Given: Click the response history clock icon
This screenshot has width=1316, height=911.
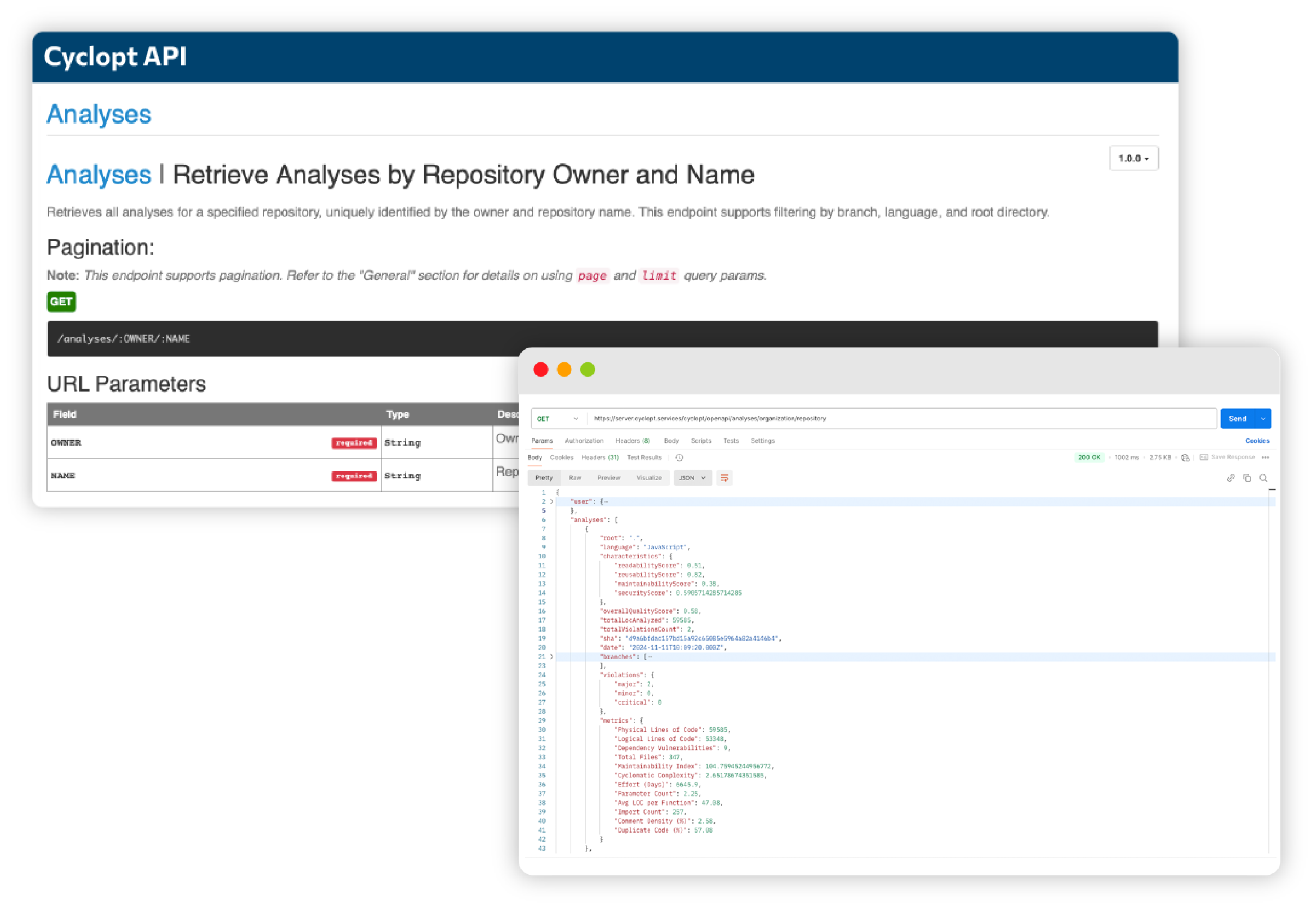Looking at the screenshot, I should click(x=679, y=458).
